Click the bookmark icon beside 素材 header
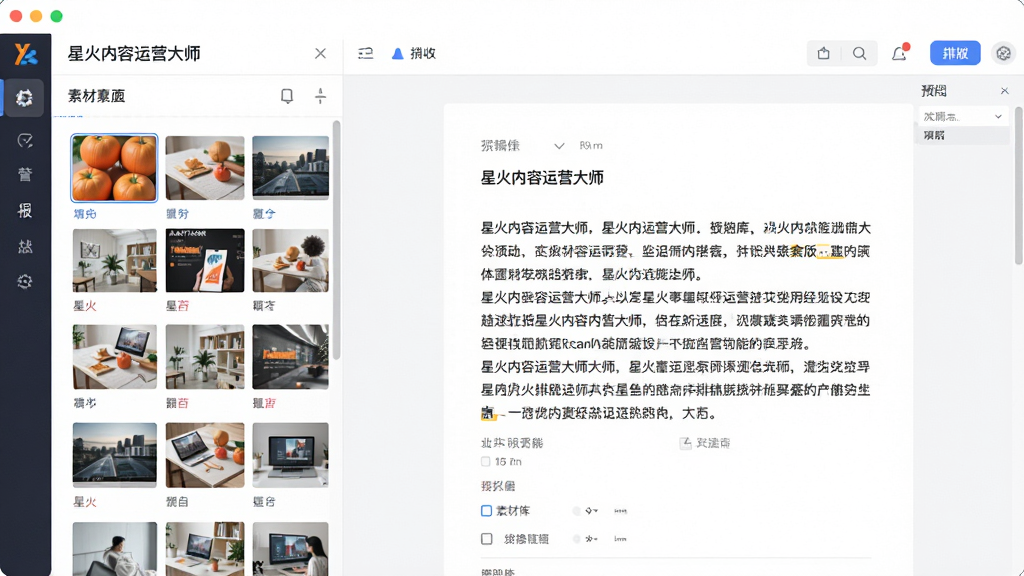 coord(287,96)
